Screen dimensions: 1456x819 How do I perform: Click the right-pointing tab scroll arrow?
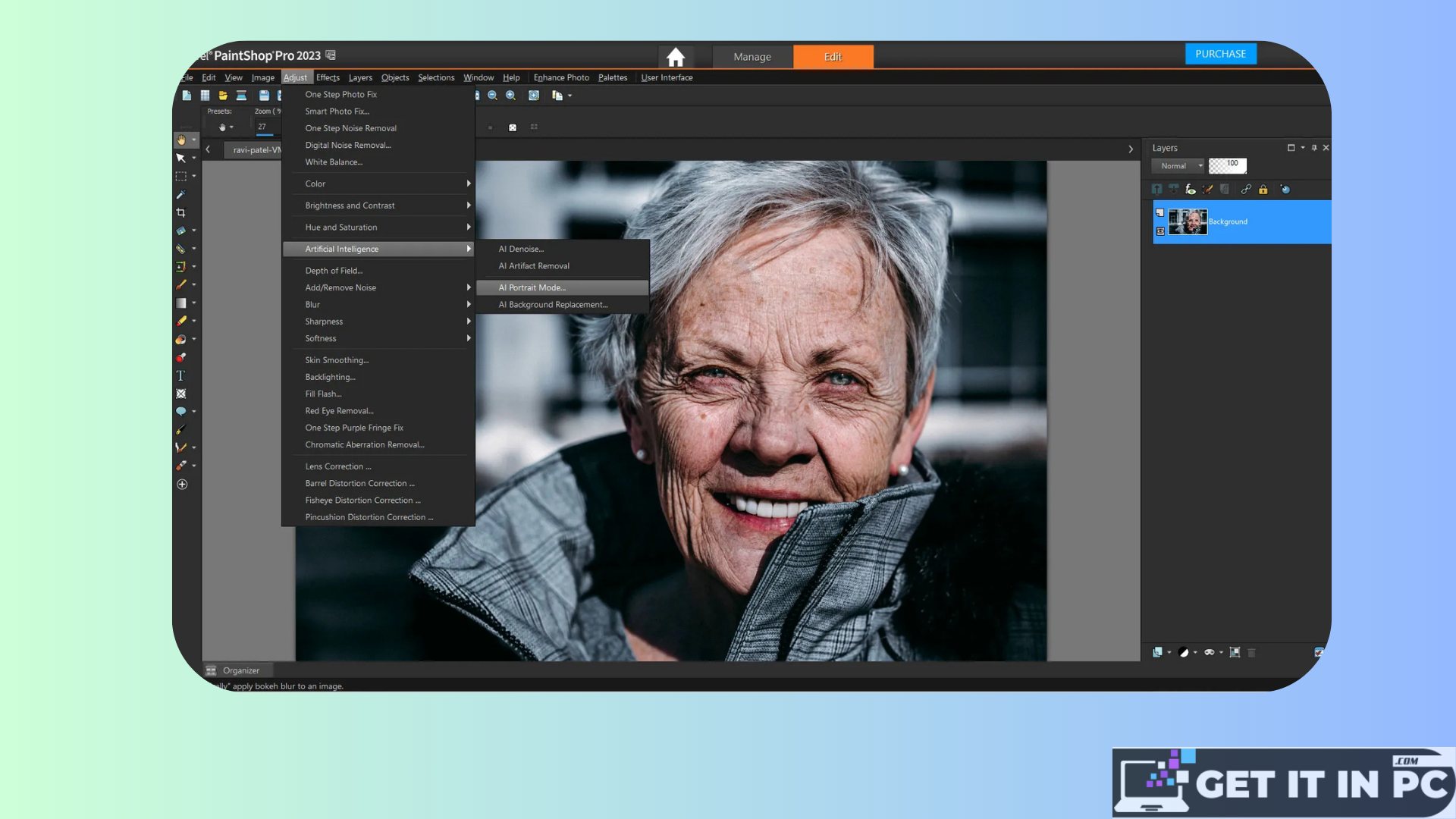1131,149
